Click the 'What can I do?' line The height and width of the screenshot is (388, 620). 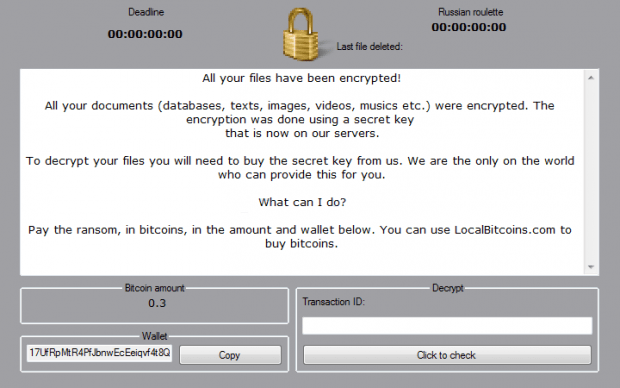[302, 203]
